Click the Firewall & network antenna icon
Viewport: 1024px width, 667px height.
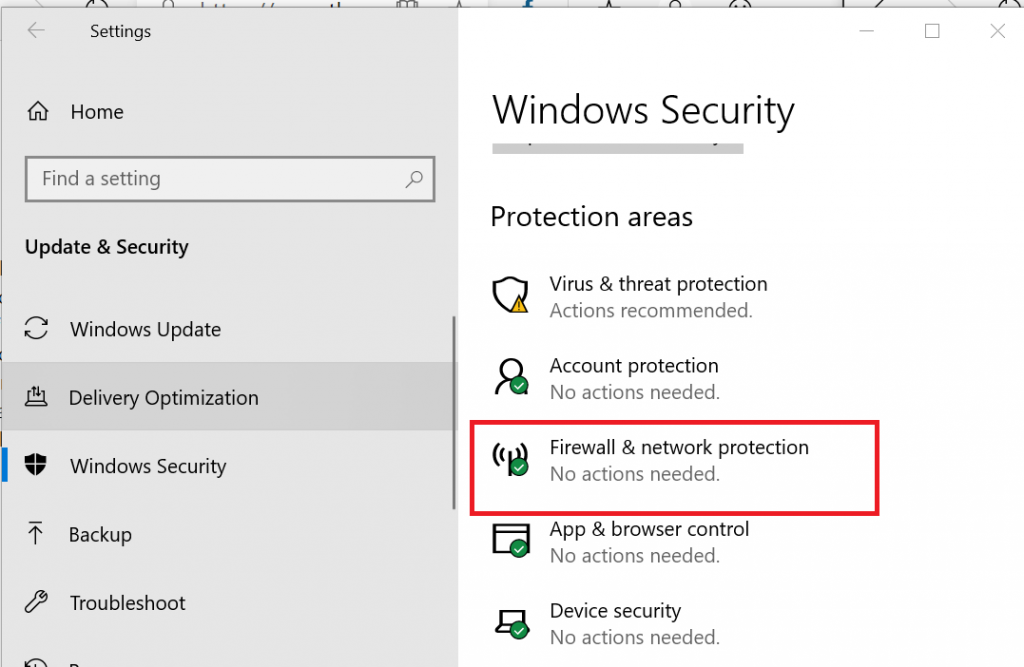coord(510,459)
